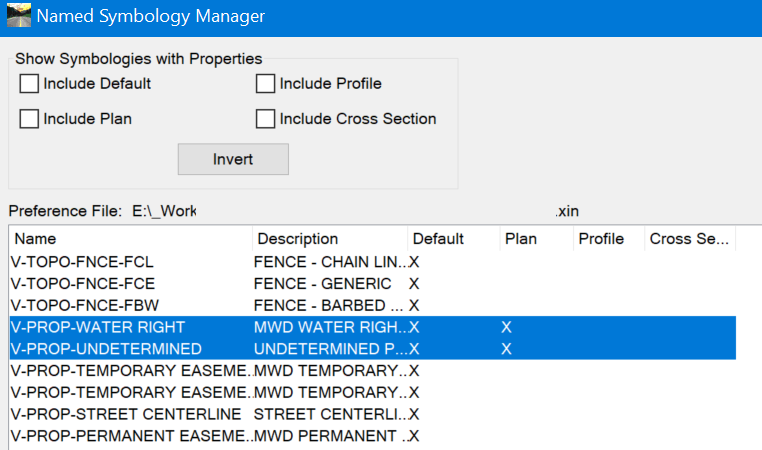762x450 pixels.
Task: Select the V-TOPO-FNCE-FBW row
Action: click(373, 305)
